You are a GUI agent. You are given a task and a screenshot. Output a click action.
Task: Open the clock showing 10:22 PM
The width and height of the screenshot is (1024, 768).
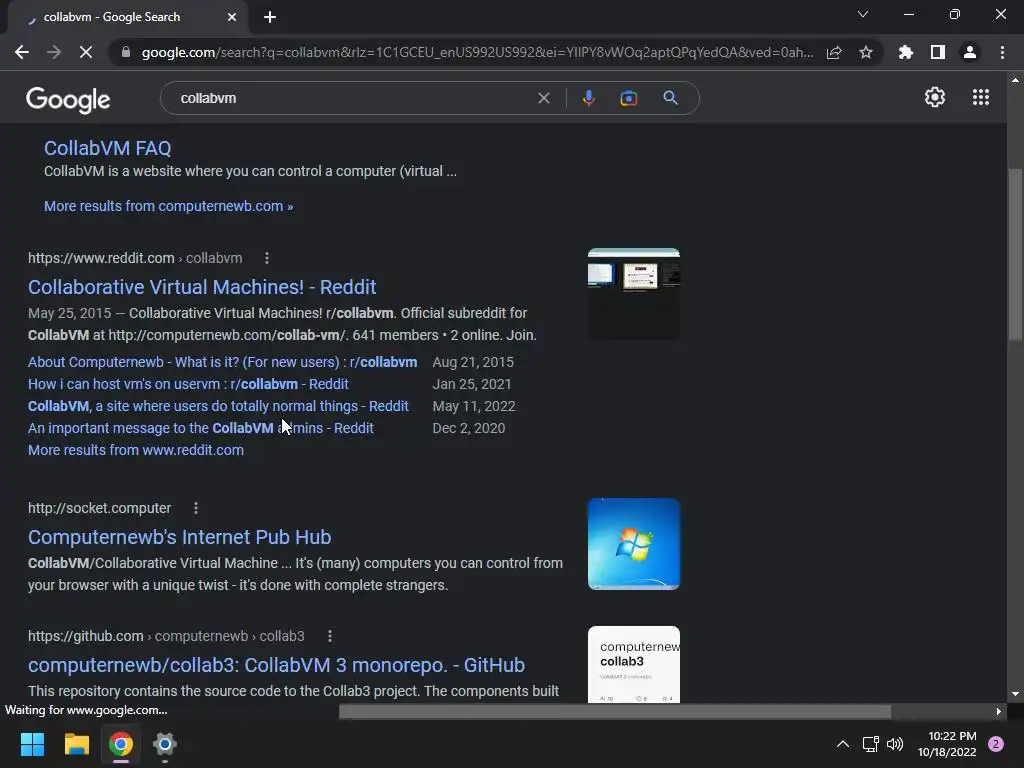coord(947,744)
